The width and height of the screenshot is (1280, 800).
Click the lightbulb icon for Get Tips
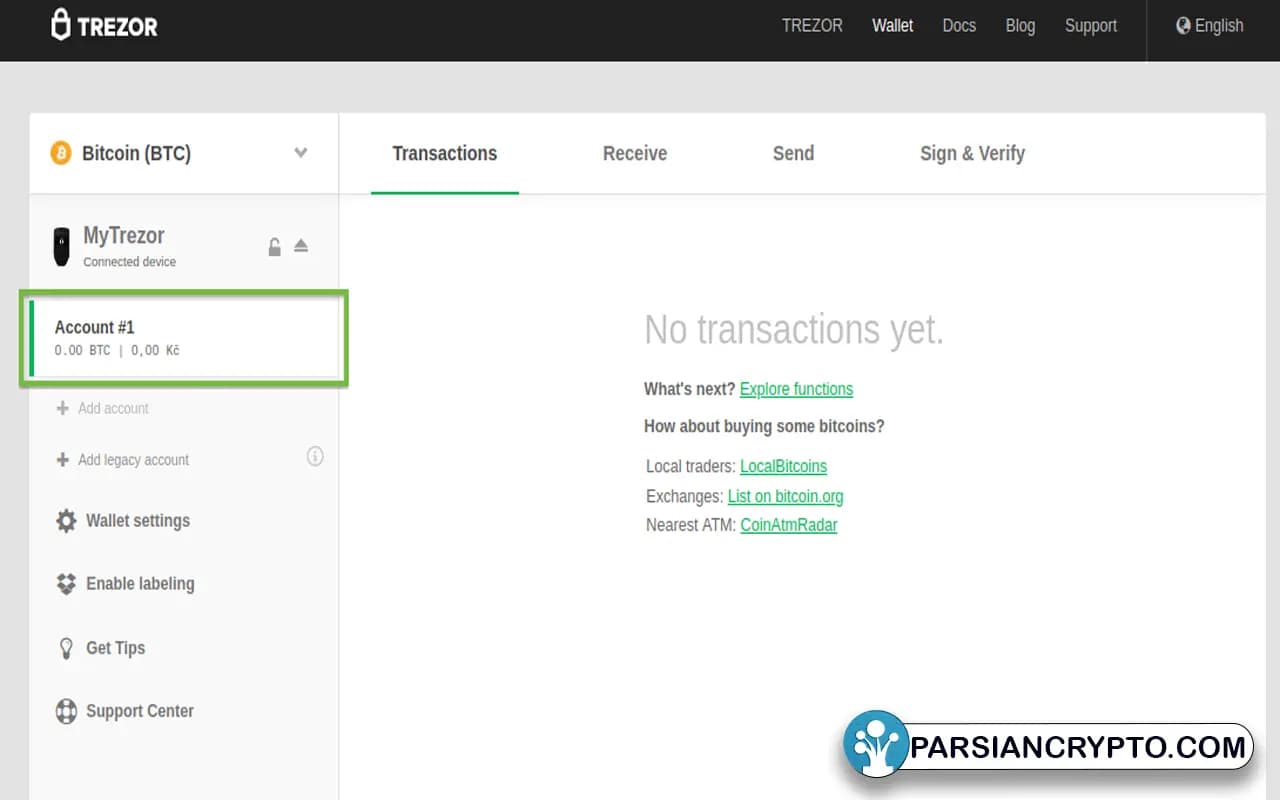pos(66,648)
